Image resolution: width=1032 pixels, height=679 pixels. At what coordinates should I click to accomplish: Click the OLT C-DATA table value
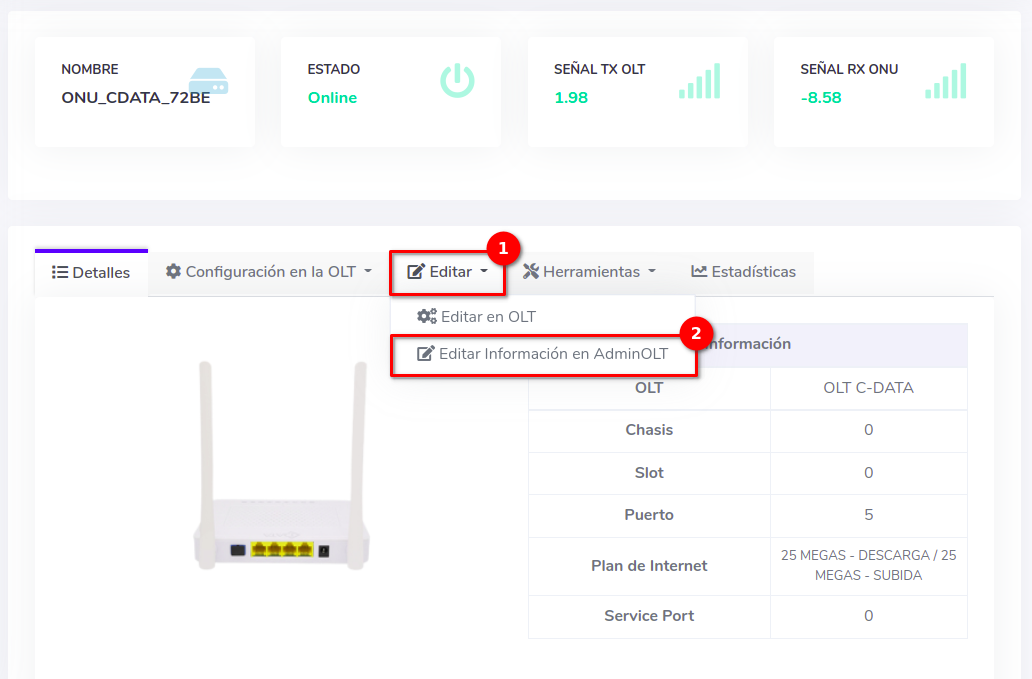click(868, 388)
